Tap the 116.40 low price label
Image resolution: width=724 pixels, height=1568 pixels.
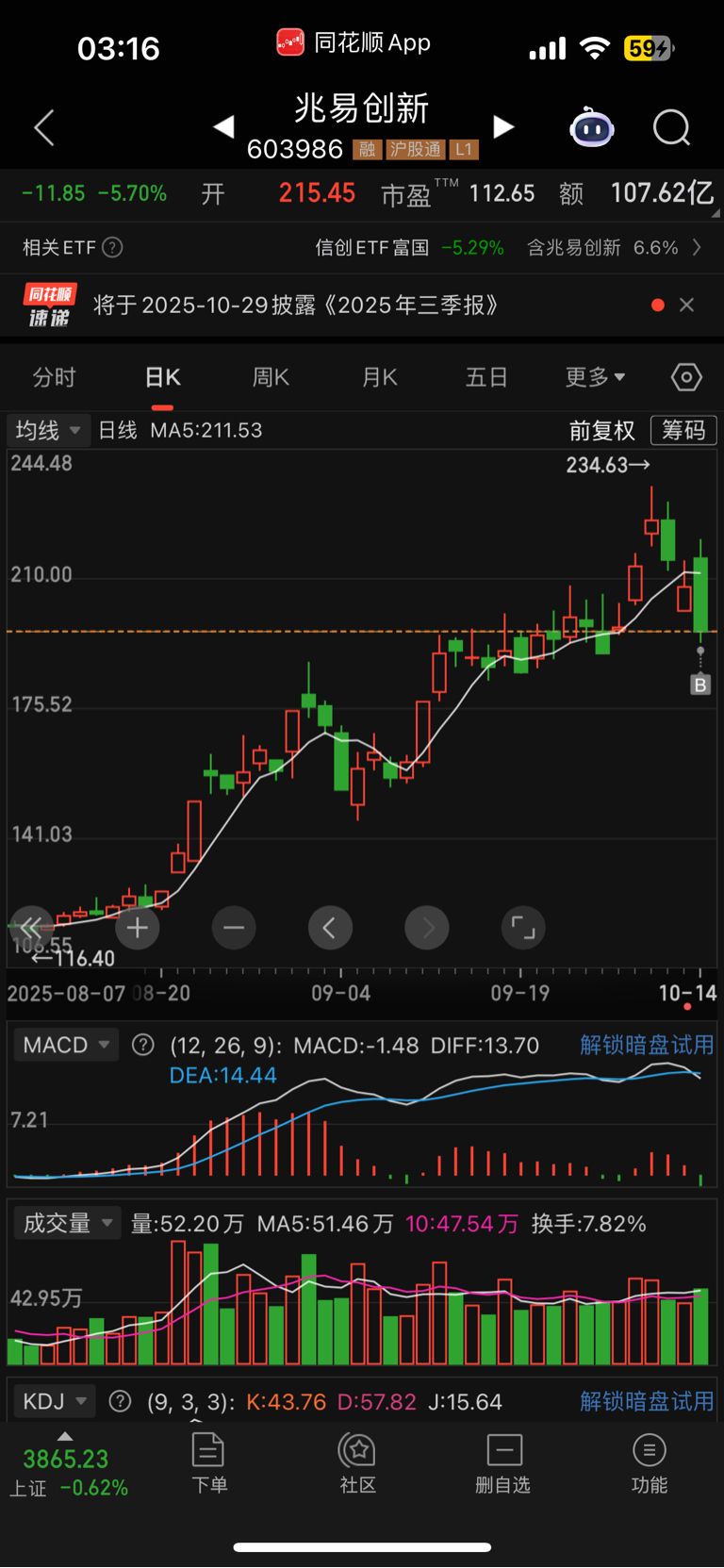pos(73,959)
